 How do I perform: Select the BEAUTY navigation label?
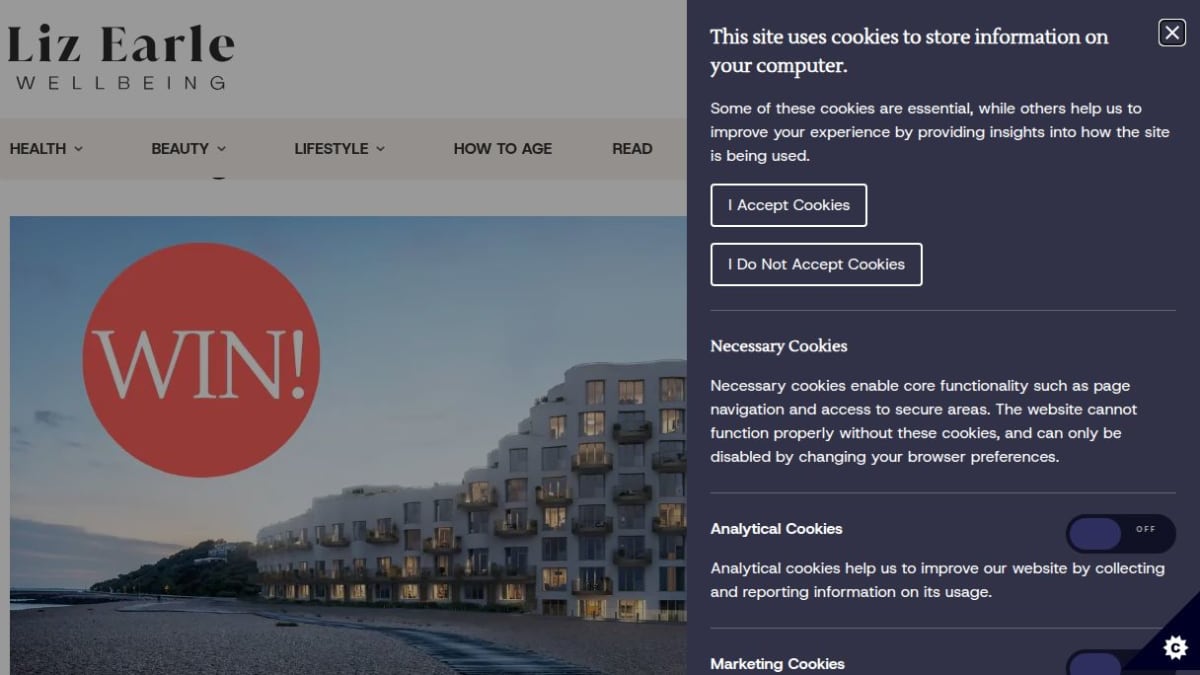point(180,148)
